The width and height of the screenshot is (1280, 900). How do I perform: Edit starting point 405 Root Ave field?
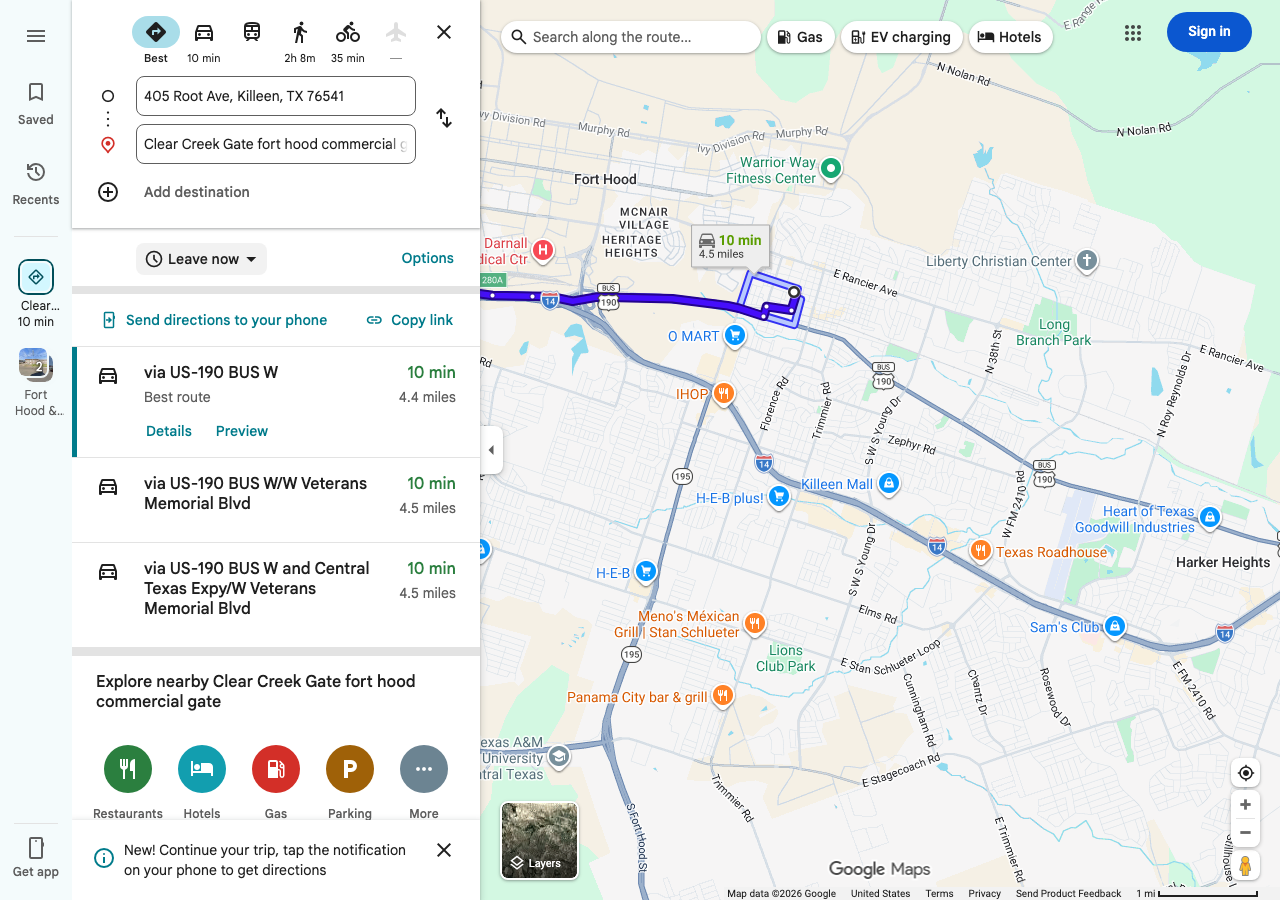click(276, 96)
